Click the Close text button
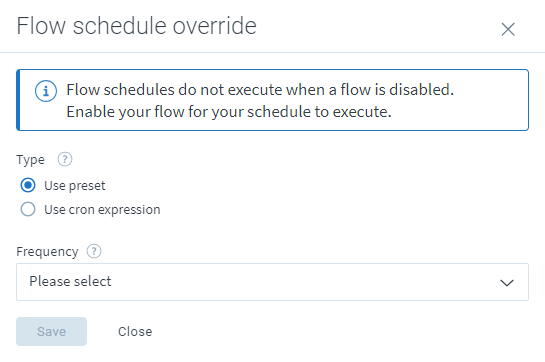The image size is (545, 362). click(135, 331)
